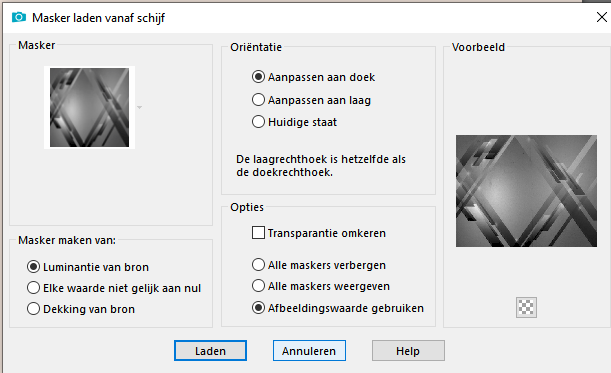611x373 pixels.
Task: Select Aanpassen aan doek orientation
Action: tap(313, 77)
